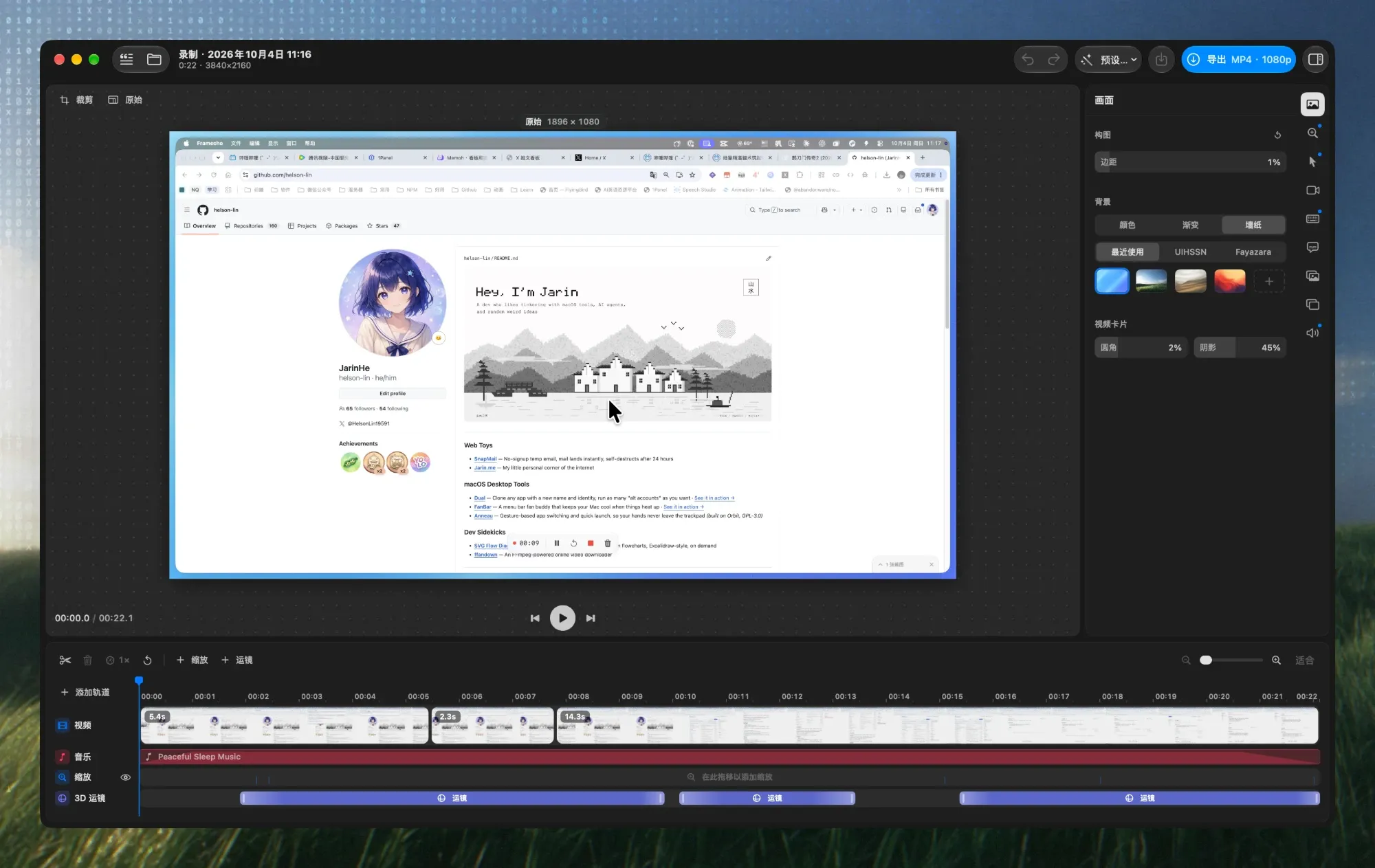Open the 1× playback speed control
The width and height of the screenshot is (1375, 868).
pos(118,660)
